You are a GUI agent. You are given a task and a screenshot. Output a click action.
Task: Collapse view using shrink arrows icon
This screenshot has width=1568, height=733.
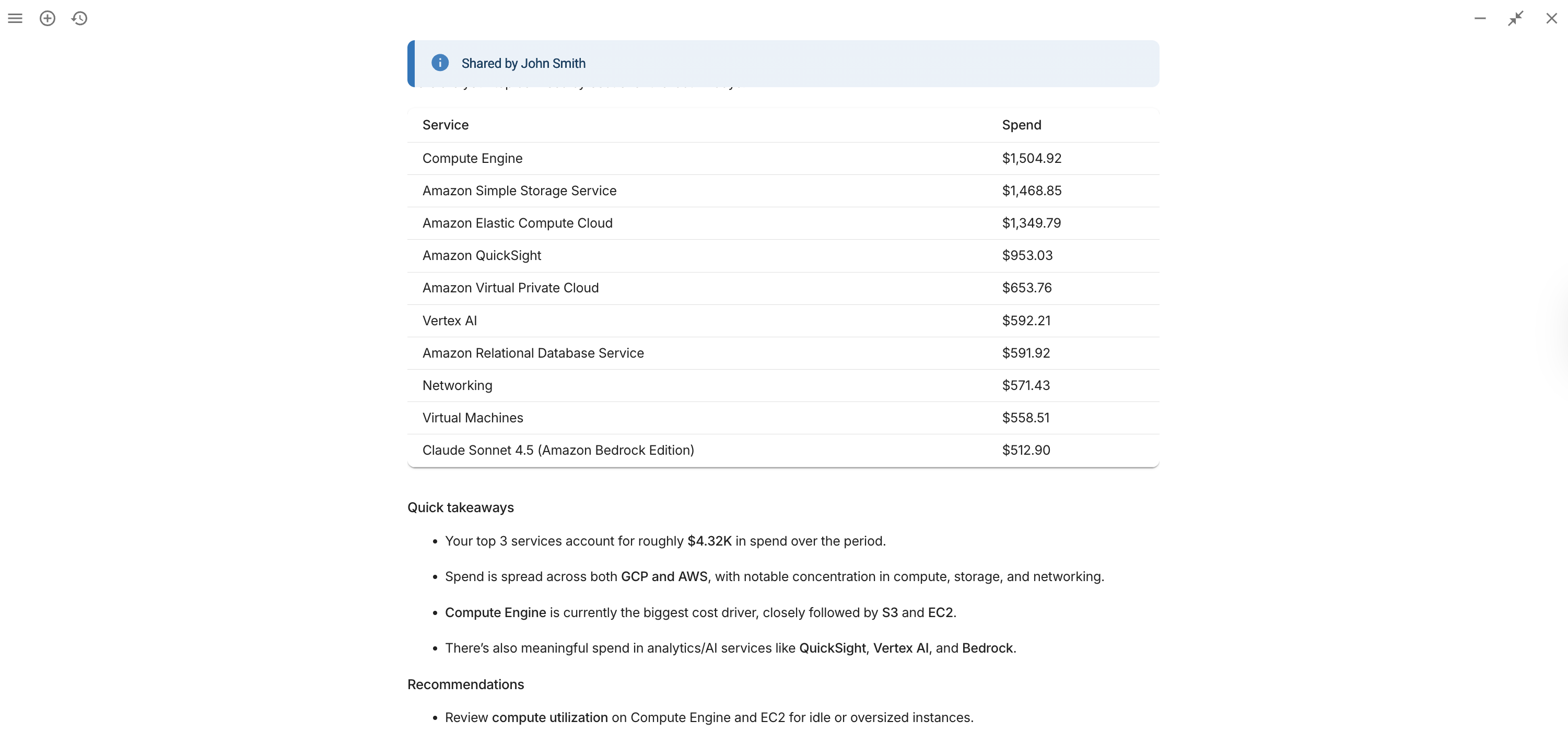[1515, 18]
